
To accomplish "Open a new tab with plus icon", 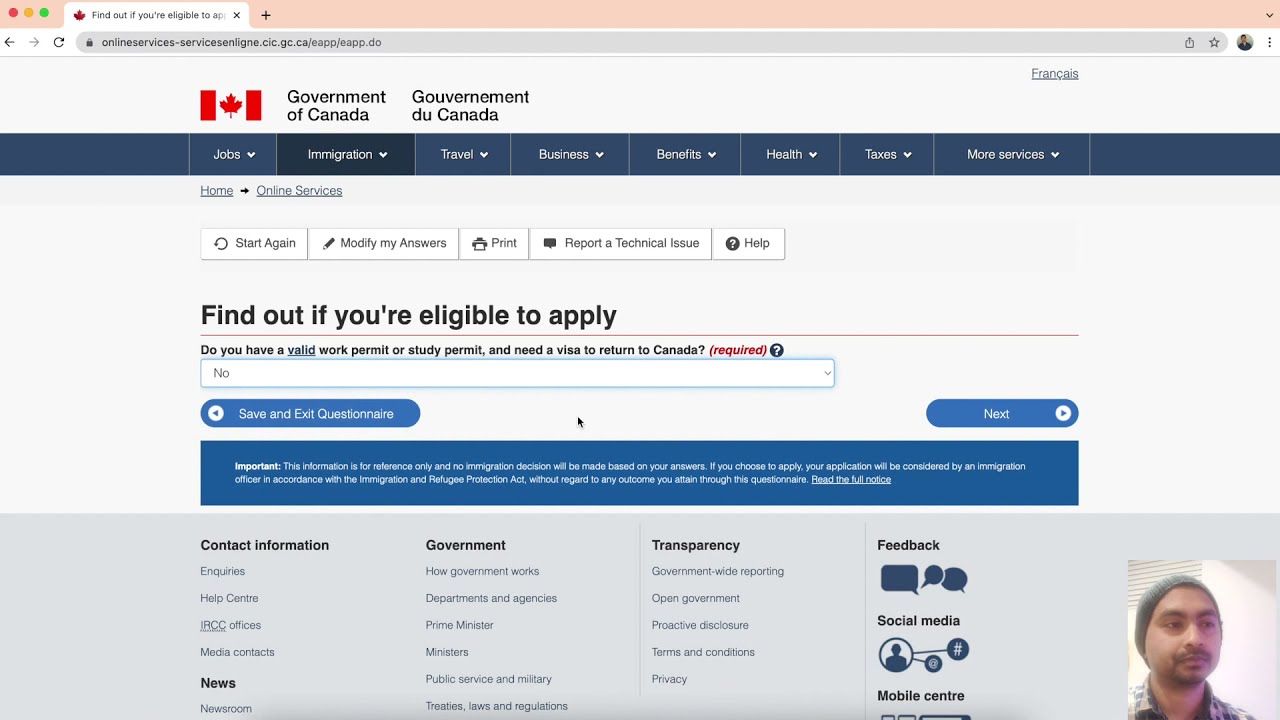I will (266, 15).
